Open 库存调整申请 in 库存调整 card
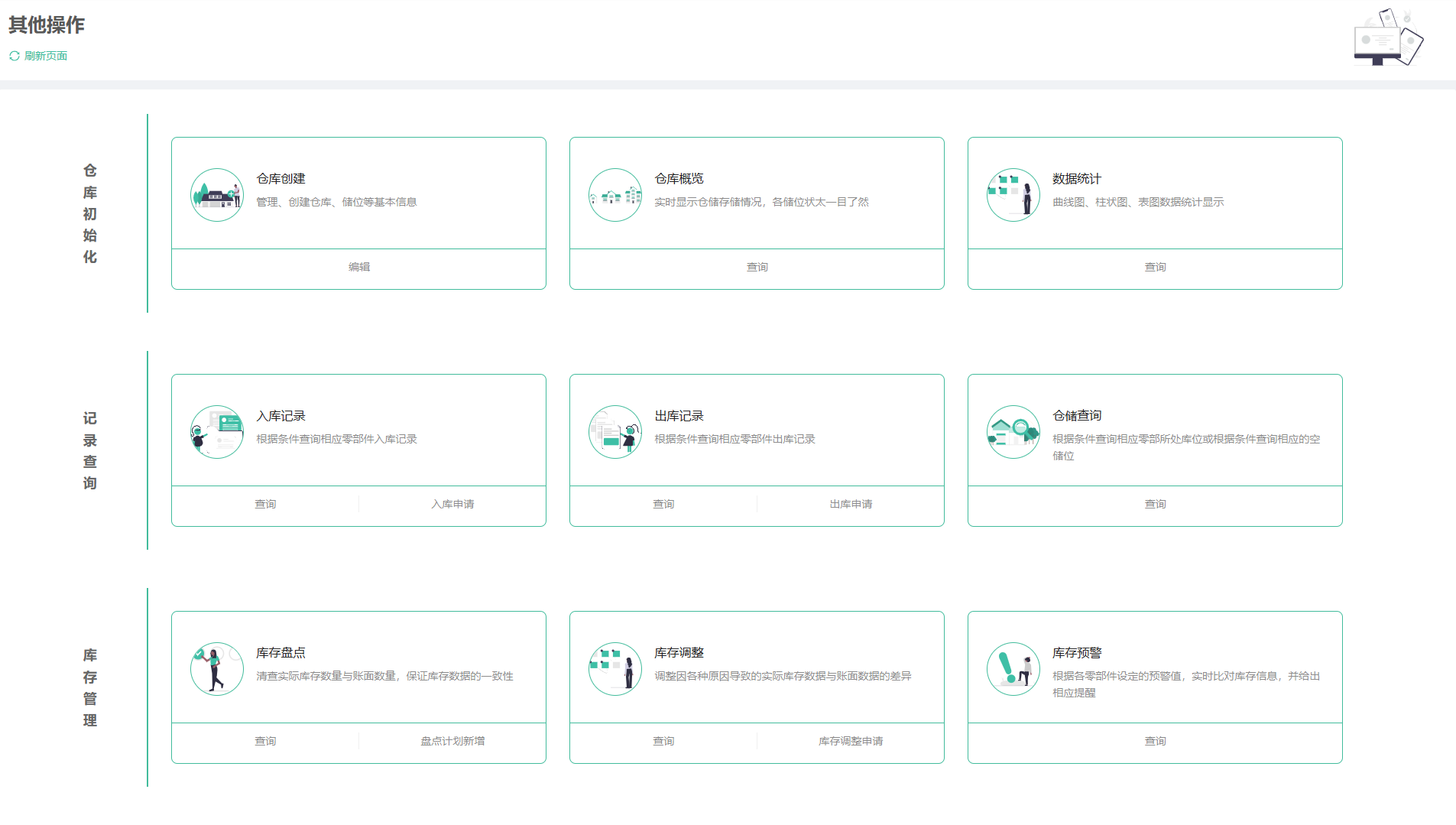The image size is (1456, 825). tap(851, 741)
